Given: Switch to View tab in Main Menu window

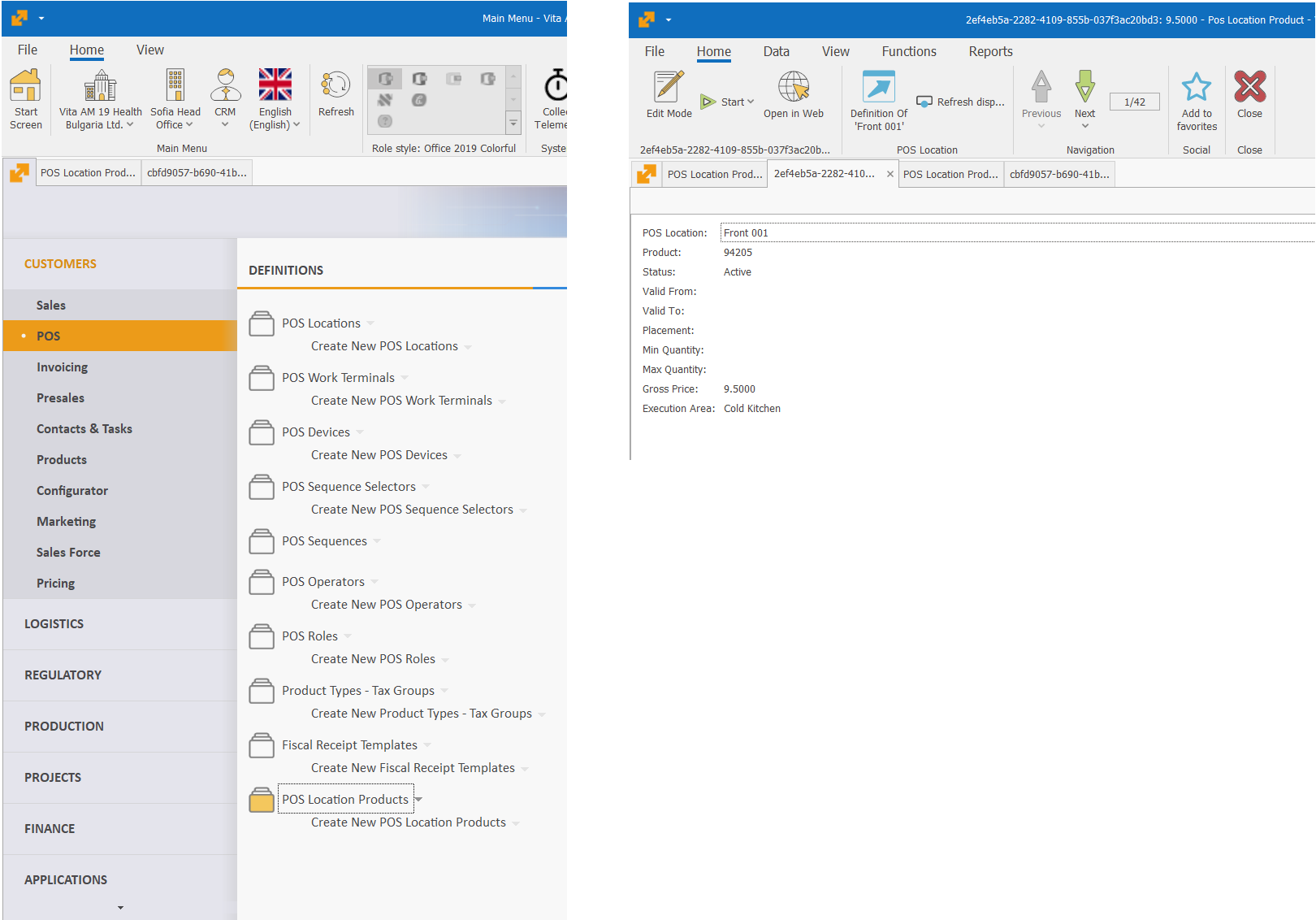Looking at the screenshot, I should (150, 50).
